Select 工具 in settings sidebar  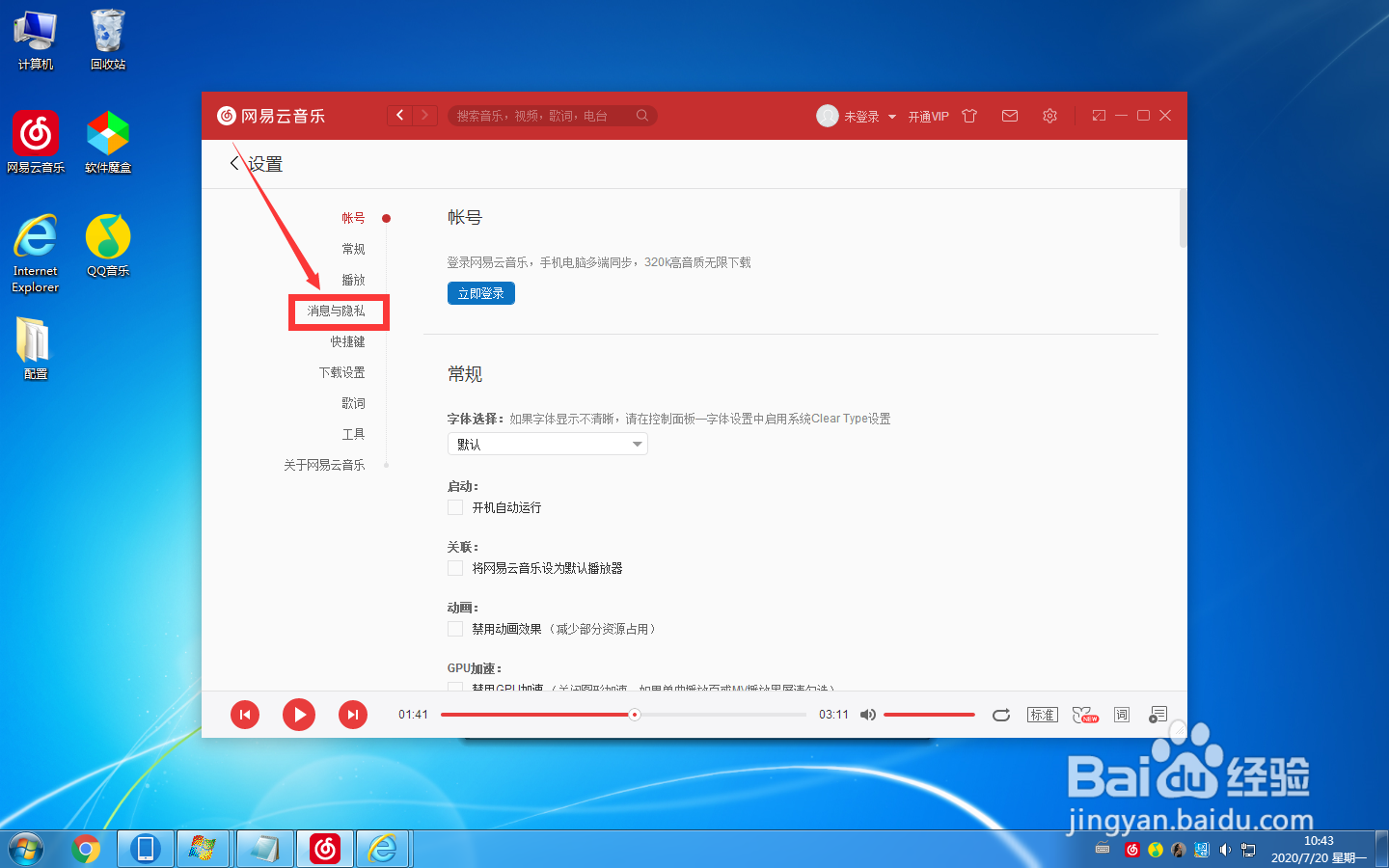tap(353, 434)
